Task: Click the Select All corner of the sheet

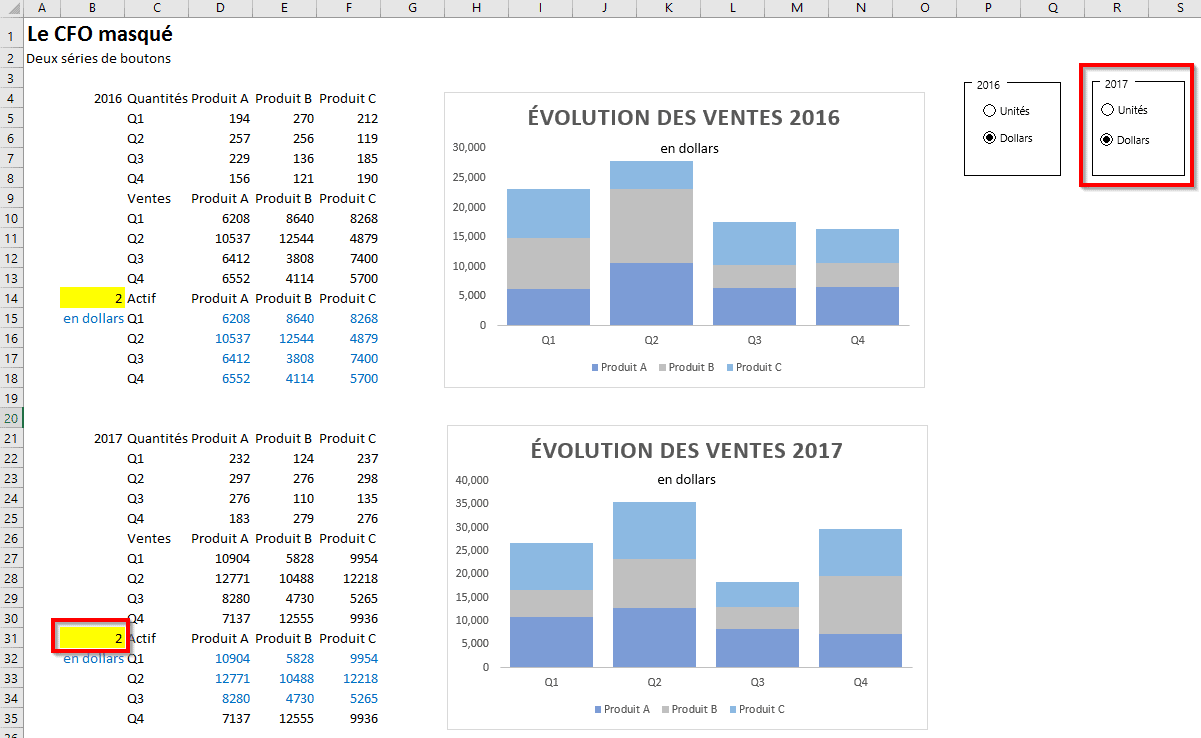Action: [10, 8]
